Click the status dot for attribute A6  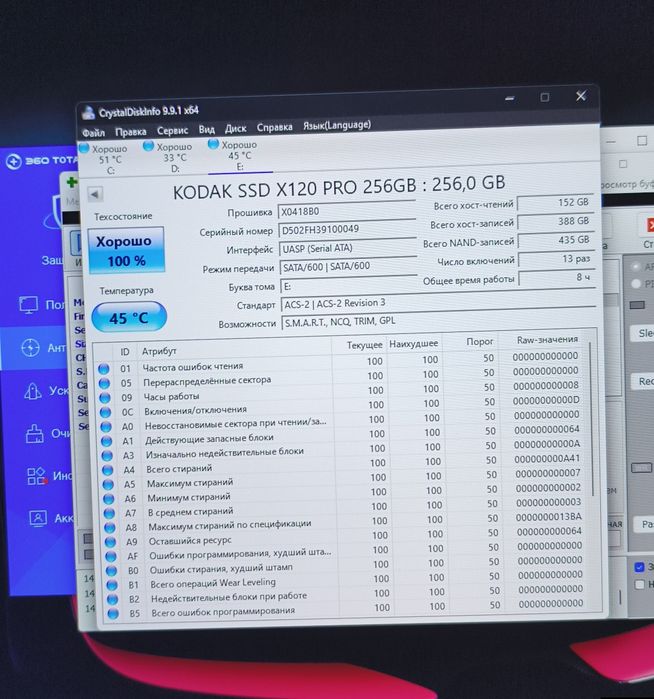tap(108, 499)
